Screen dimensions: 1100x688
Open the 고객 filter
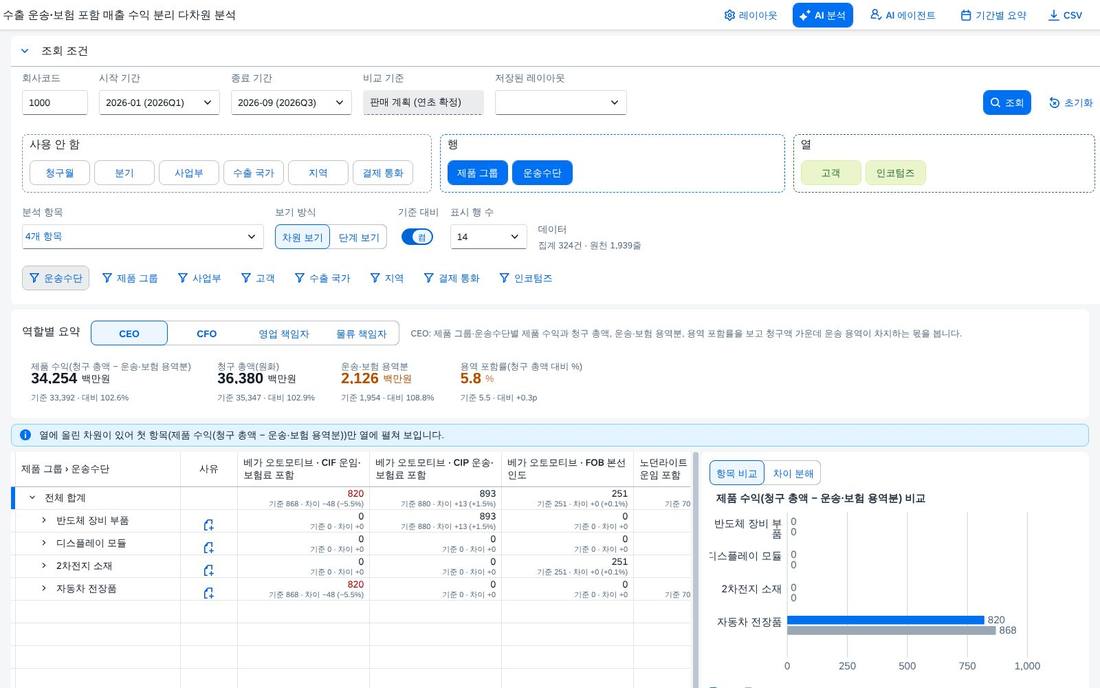(x=258, y=278)
